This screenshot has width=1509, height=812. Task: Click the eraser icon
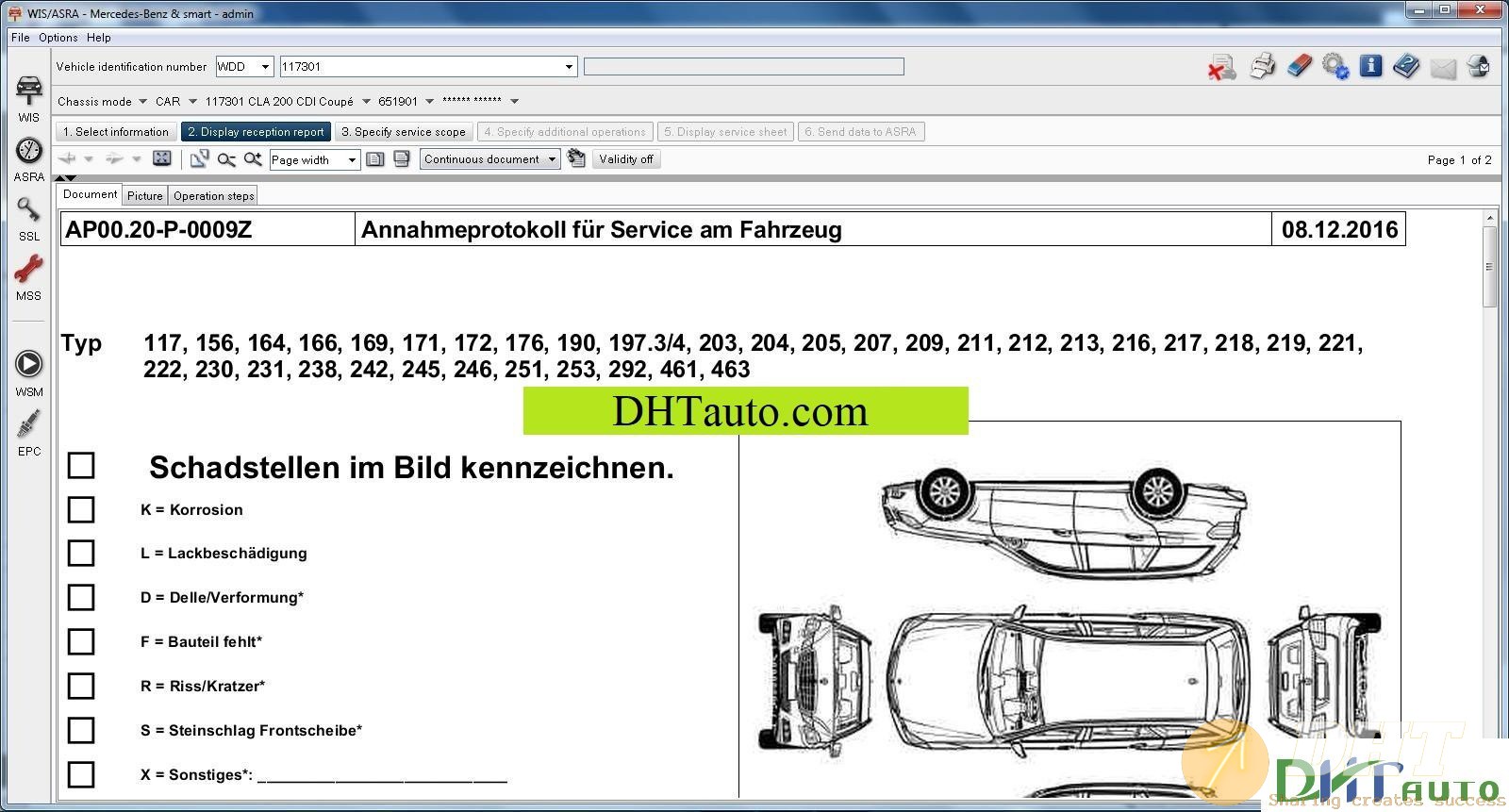tap(1300, 66)
